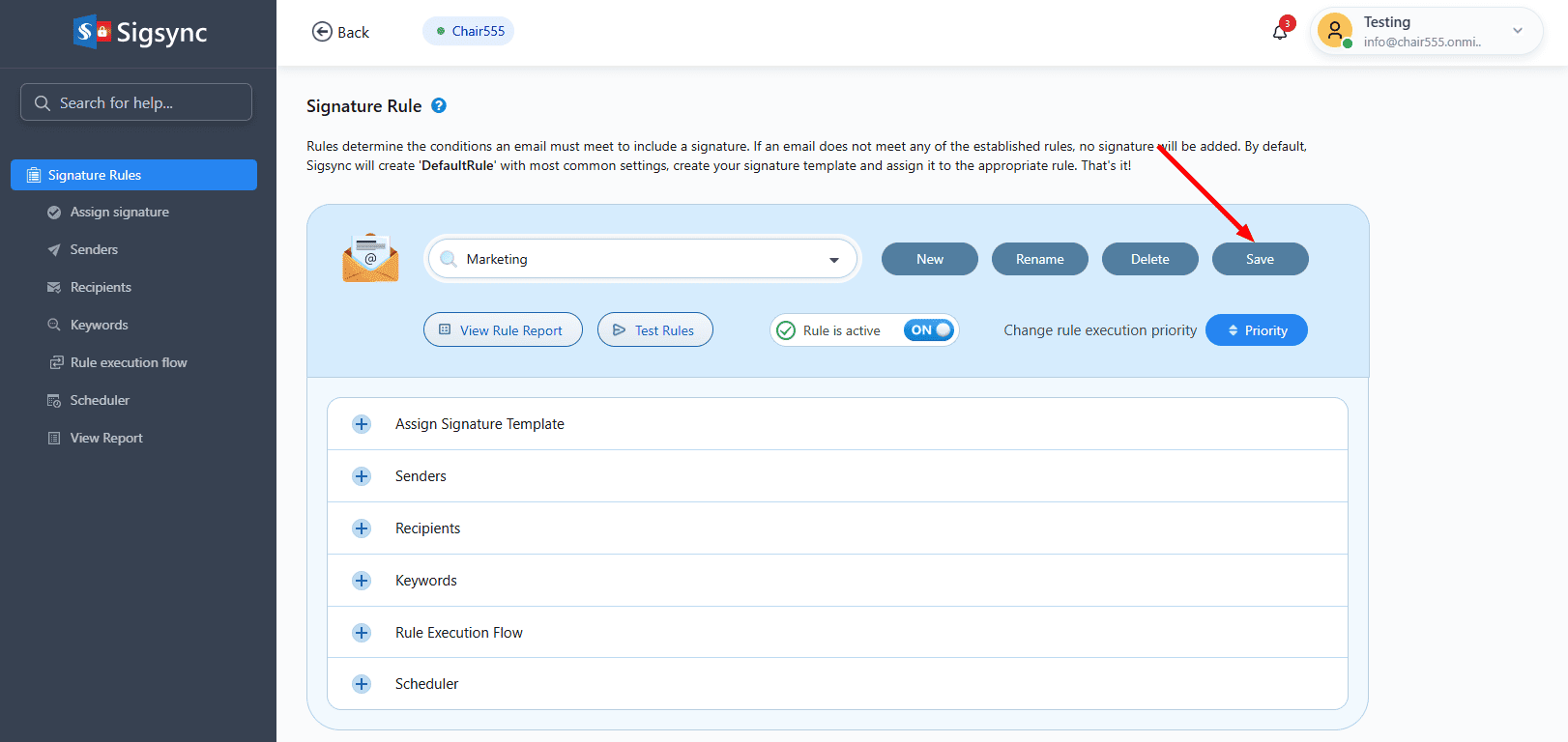Click the Chair555 tenant badge
The image size is (1568, 742).
(x=469, y=31)
